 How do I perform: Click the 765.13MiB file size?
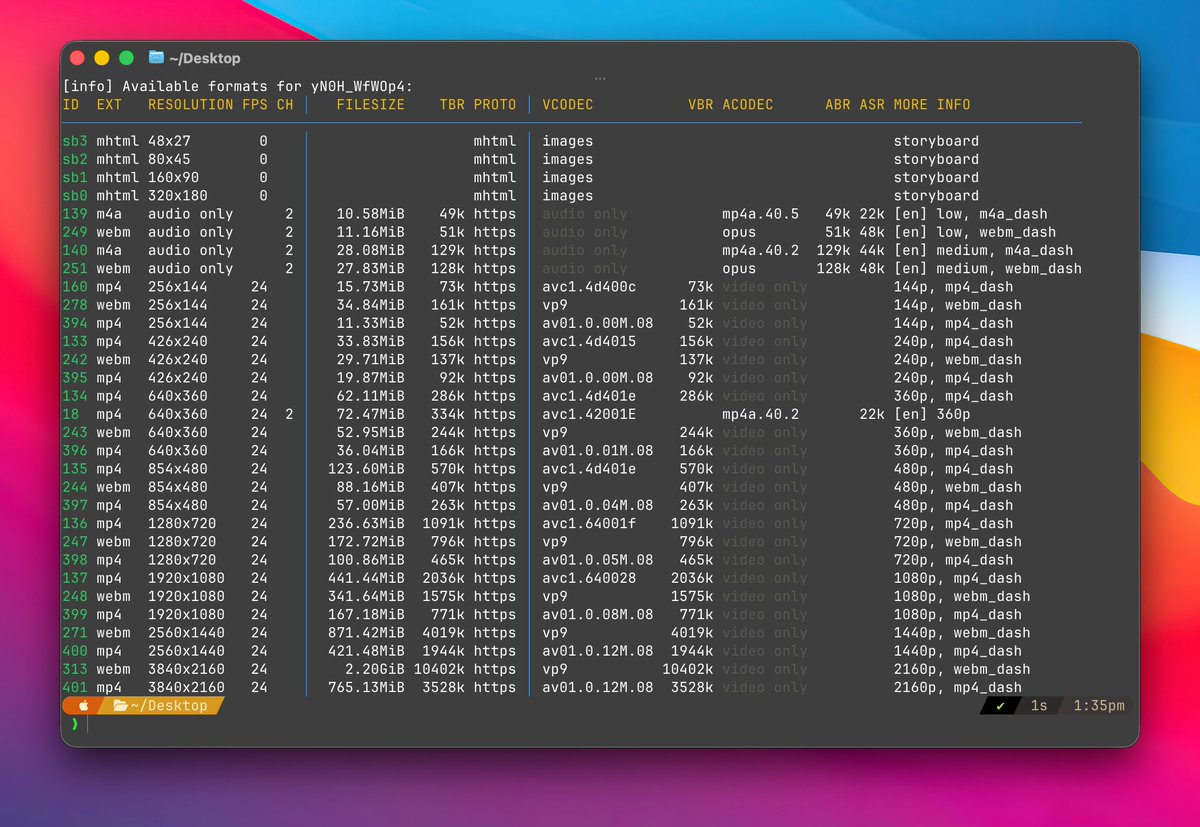[x=366, y=688]
